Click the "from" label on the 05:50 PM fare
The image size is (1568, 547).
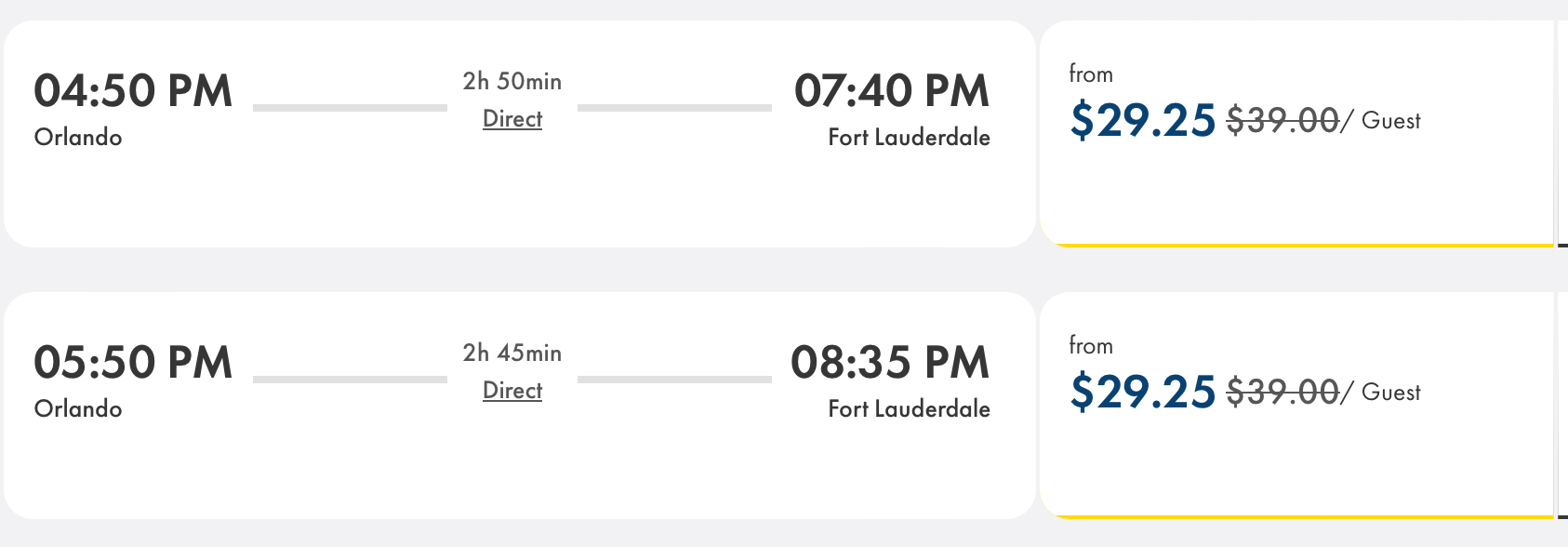tap(1091, 346)
